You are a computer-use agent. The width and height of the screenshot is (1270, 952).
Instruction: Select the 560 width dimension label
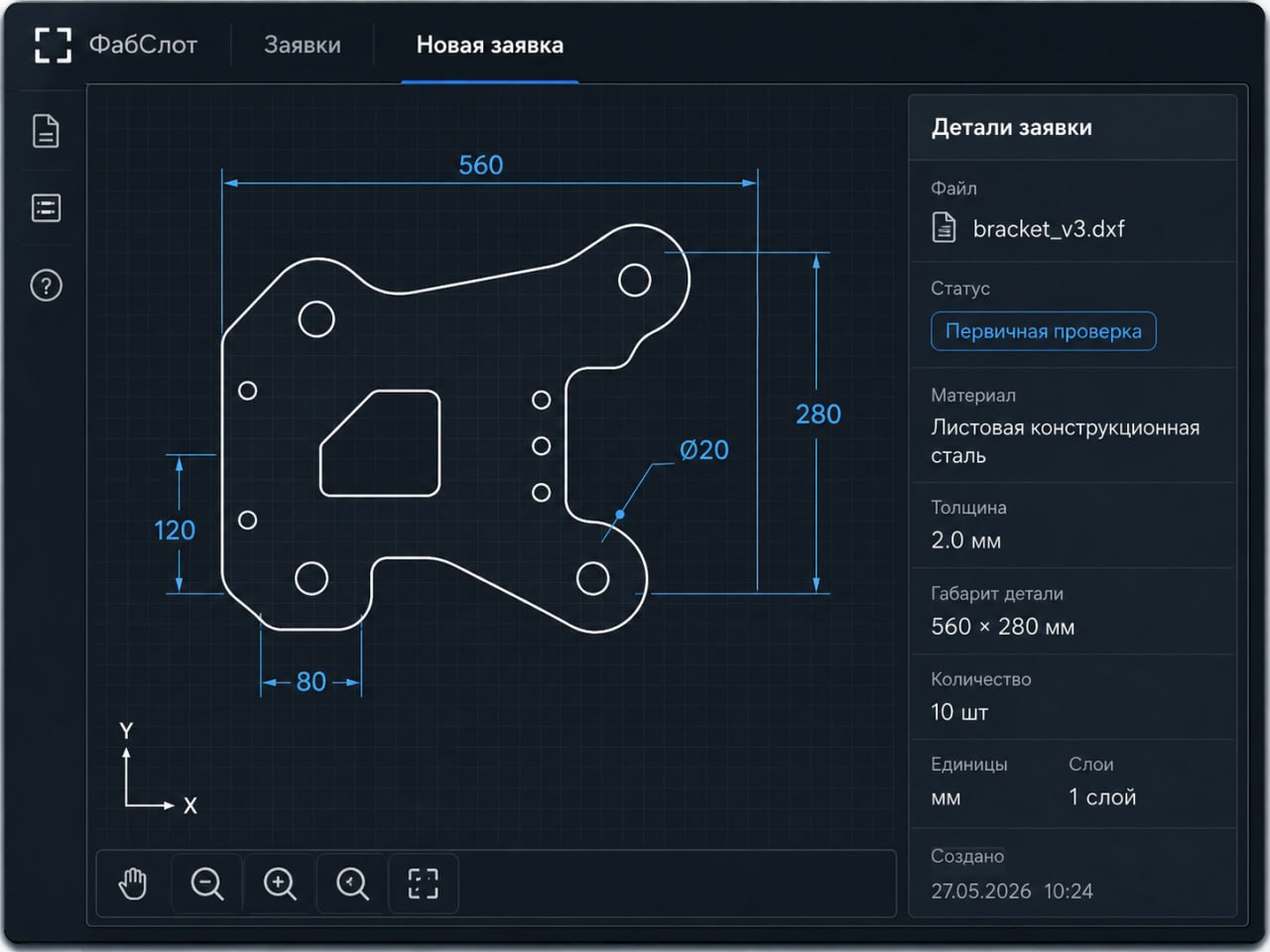pos(480,165)
